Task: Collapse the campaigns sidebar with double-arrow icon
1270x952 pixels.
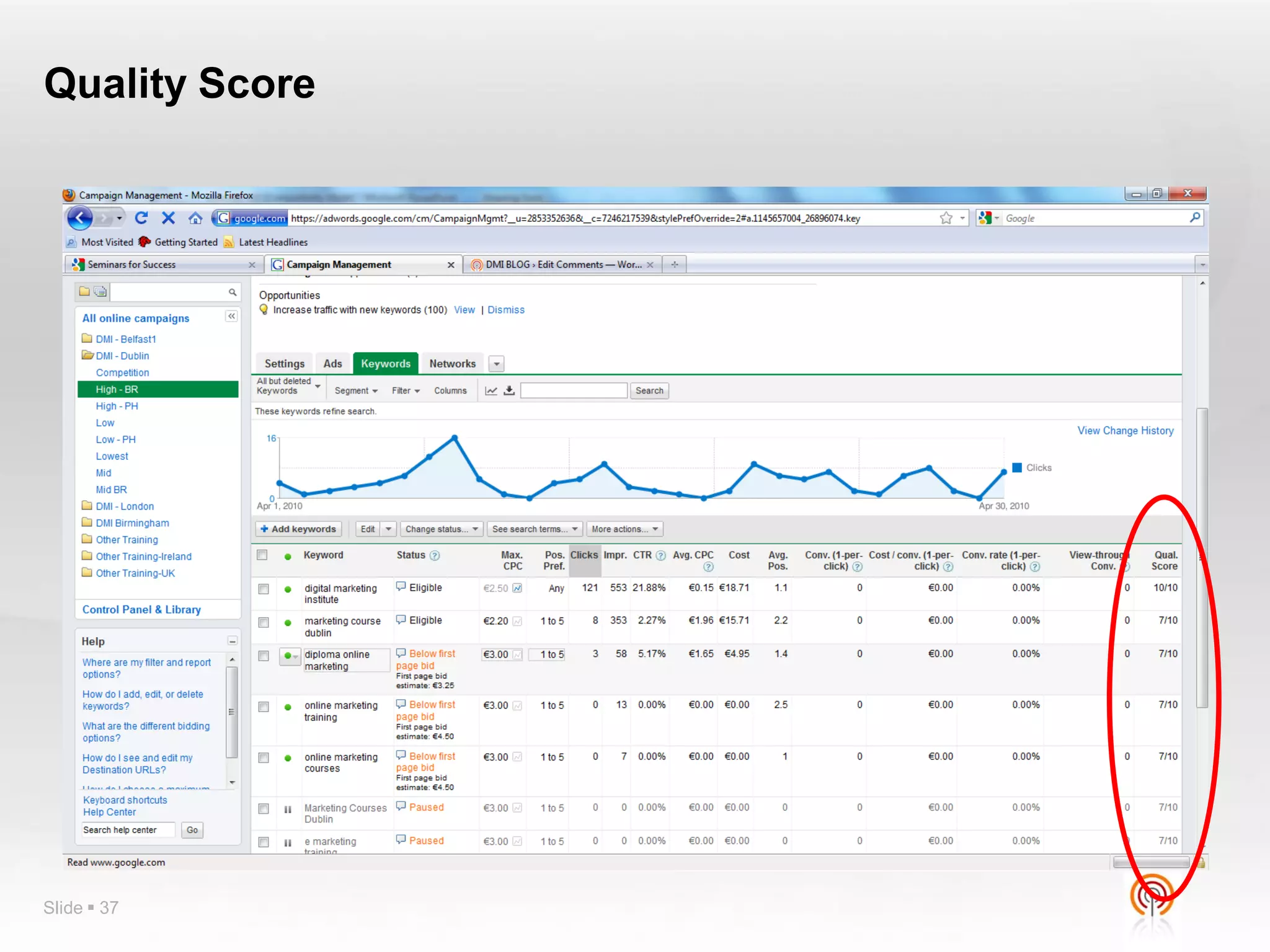Action: click(231, 317)
